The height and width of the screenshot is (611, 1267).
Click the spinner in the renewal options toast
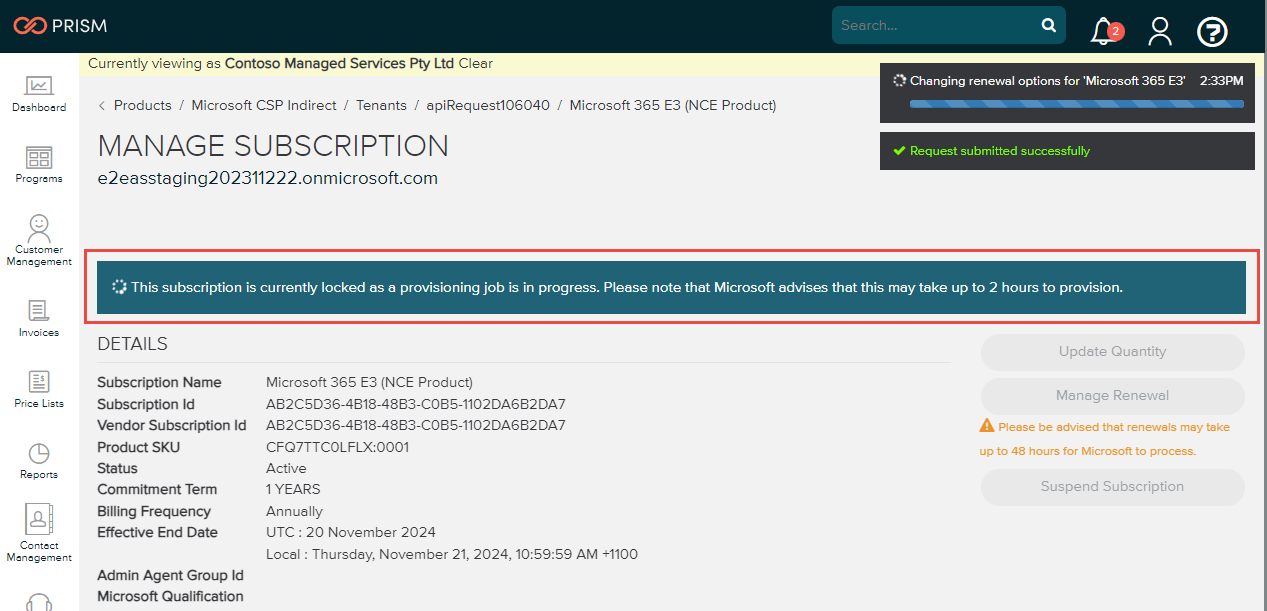(900, 80)
